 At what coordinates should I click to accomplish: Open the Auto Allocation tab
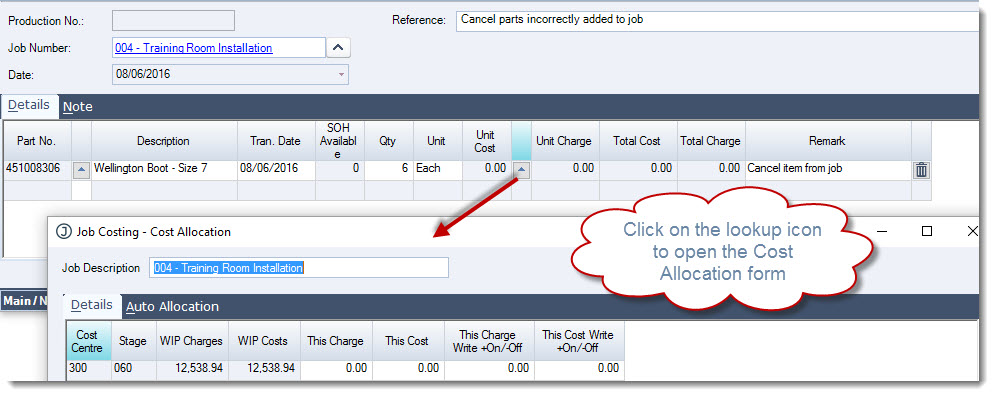click(x=172, y=307)
